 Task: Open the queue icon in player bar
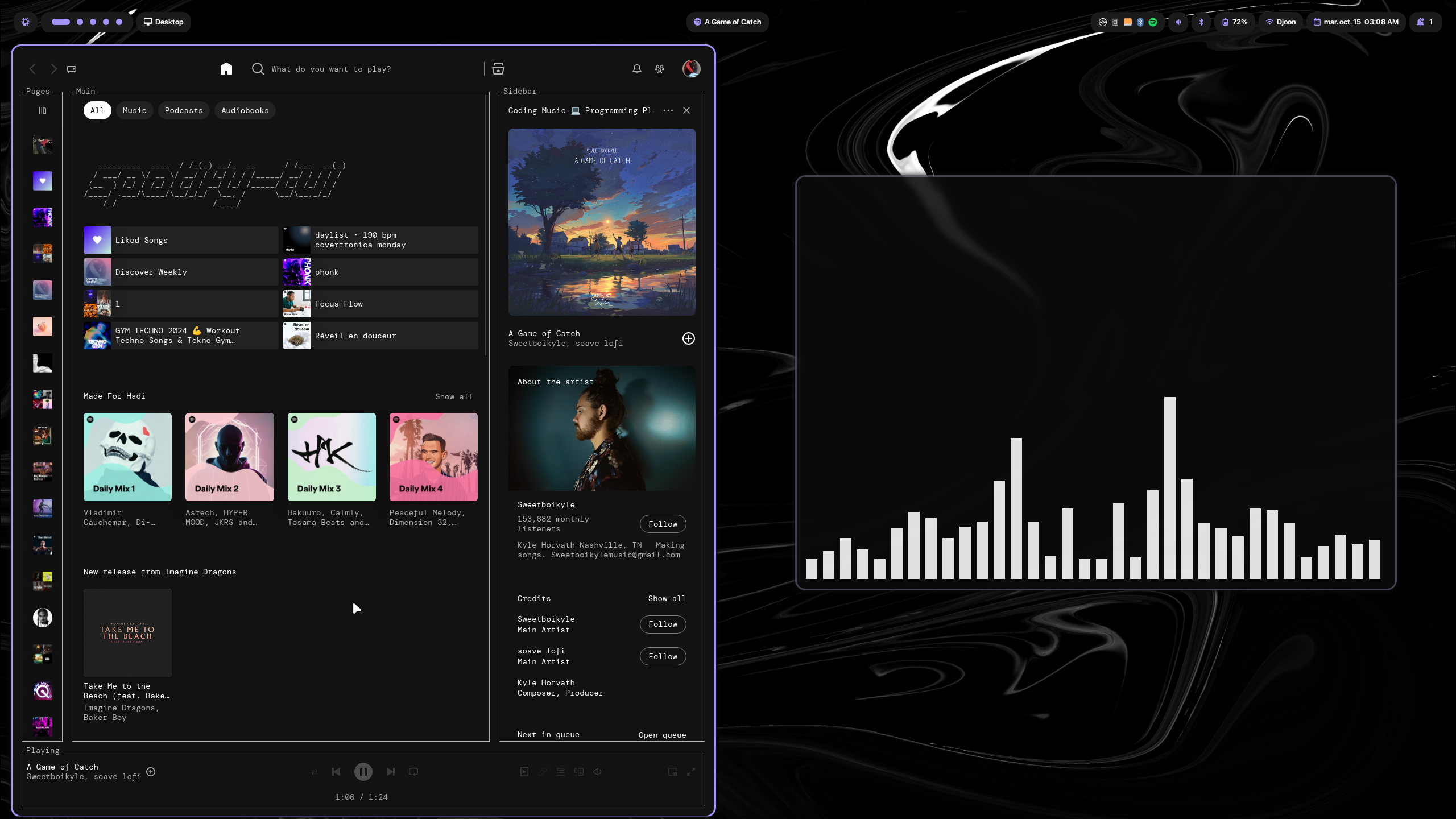561,772
